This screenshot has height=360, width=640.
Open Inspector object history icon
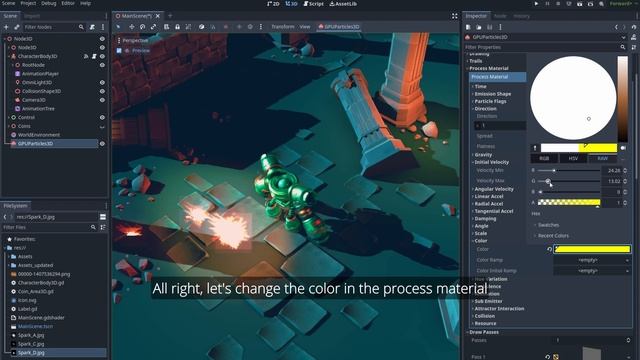point(634,27)
